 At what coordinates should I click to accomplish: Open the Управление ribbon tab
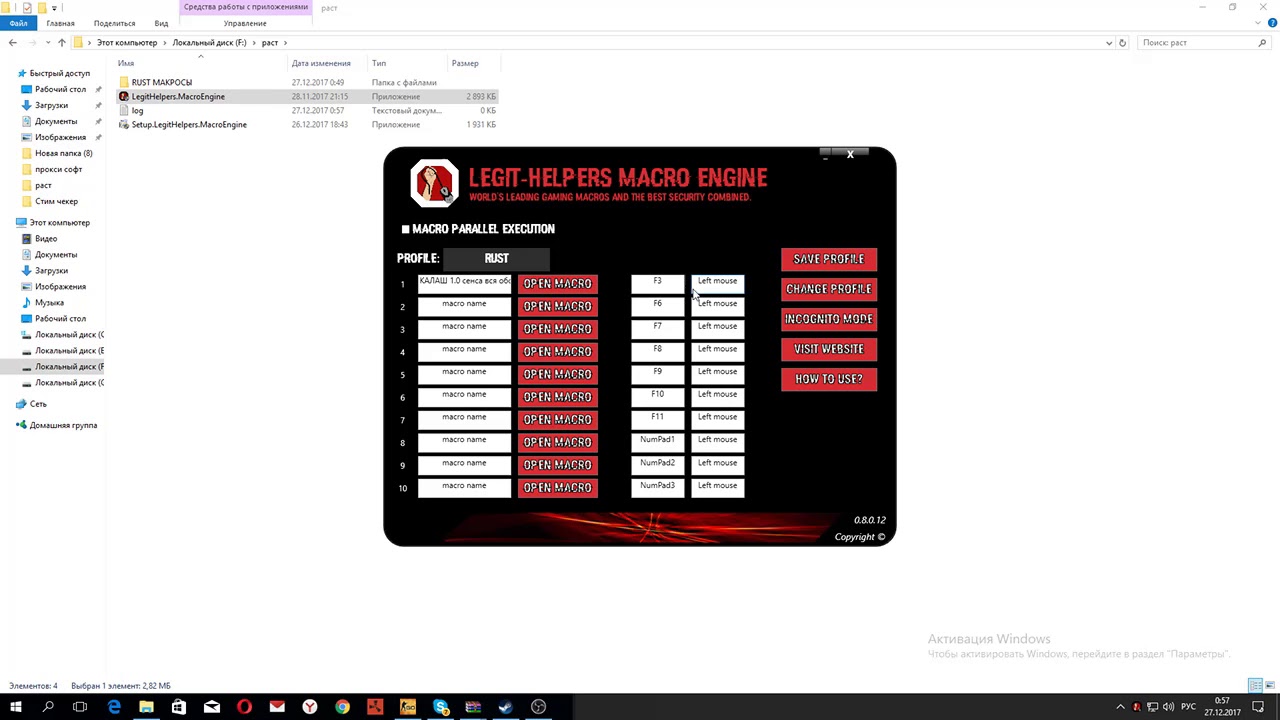245,23
